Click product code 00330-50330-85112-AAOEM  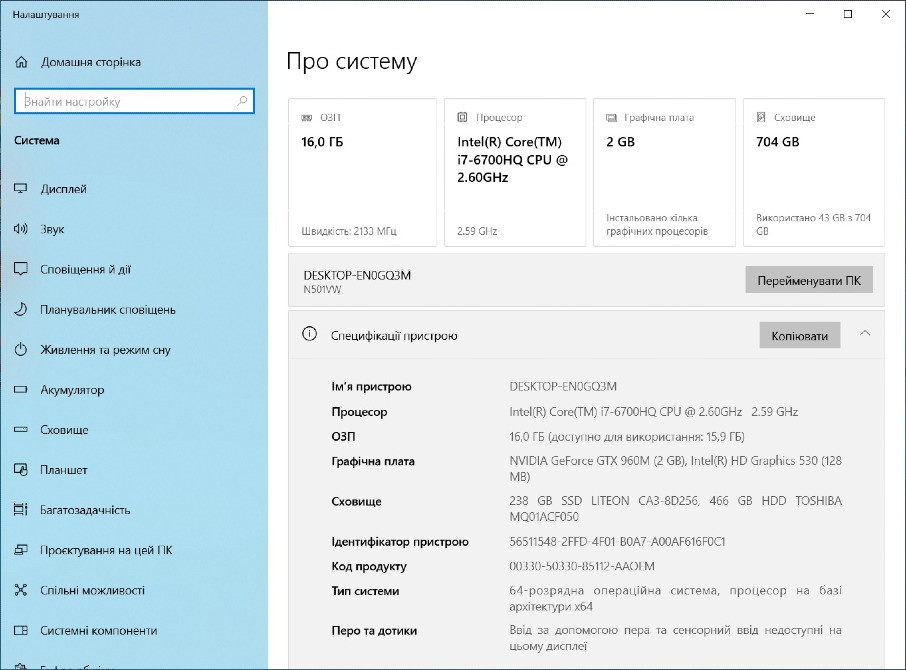[x=582, y=566]
